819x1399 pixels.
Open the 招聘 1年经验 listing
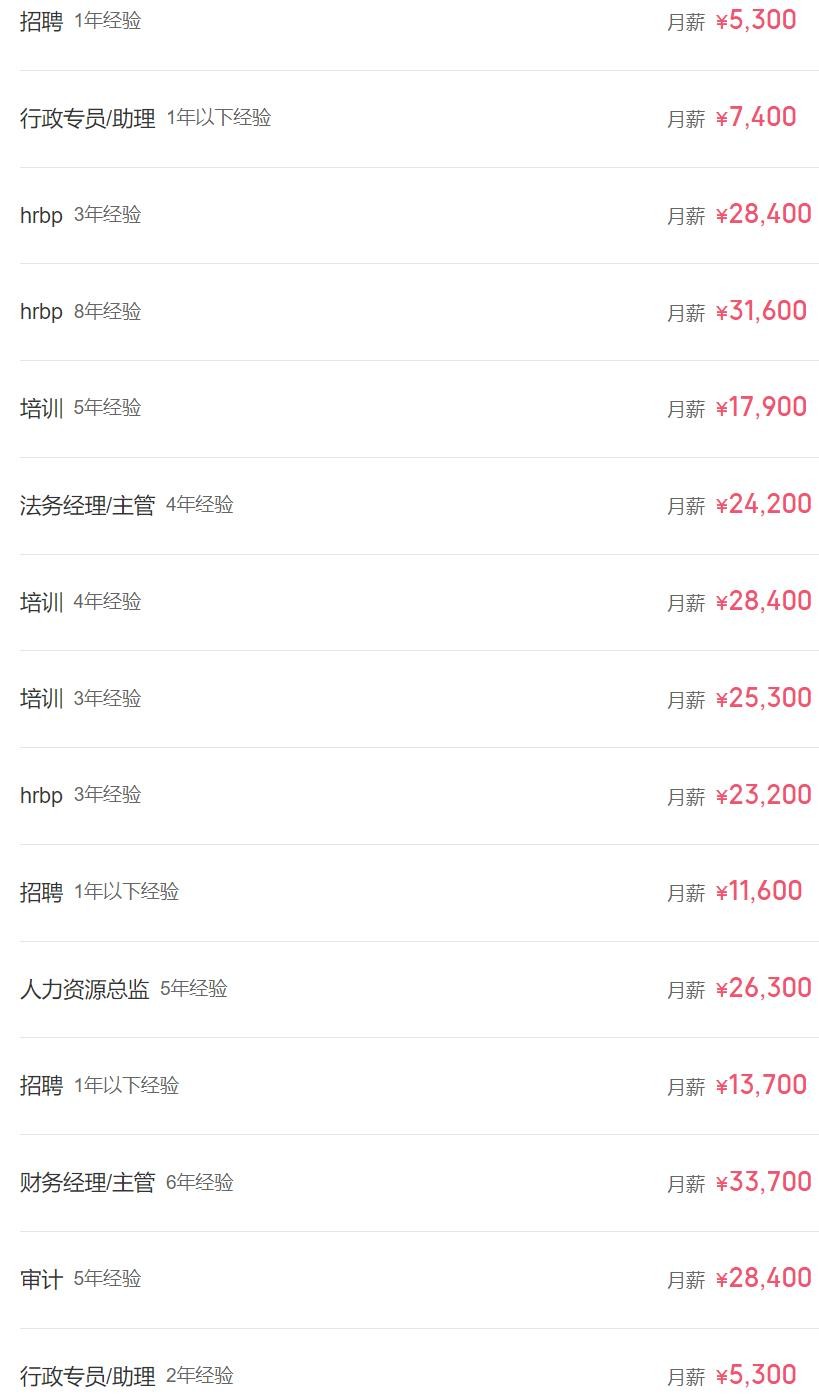(x=41, y=21)
